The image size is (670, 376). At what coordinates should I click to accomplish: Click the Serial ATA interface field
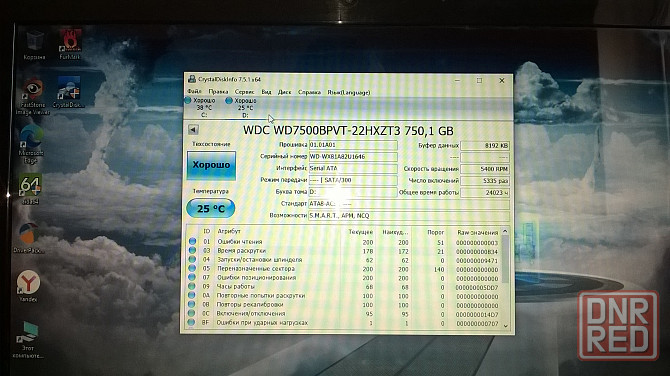coord(353,168)
